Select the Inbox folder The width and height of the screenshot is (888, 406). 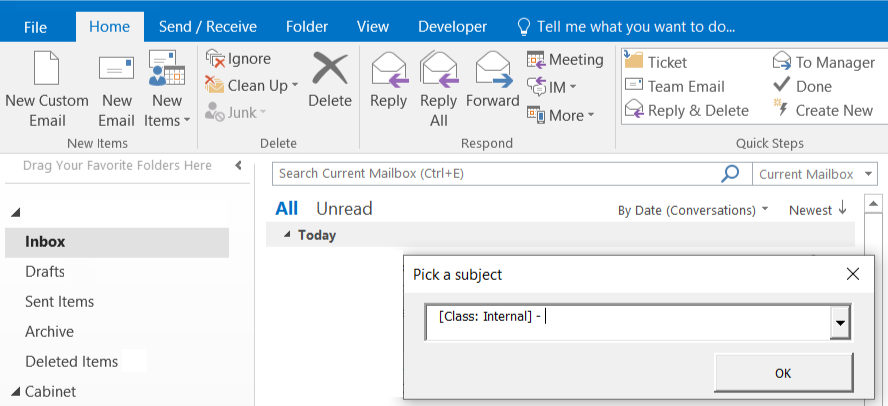[117, 242]
